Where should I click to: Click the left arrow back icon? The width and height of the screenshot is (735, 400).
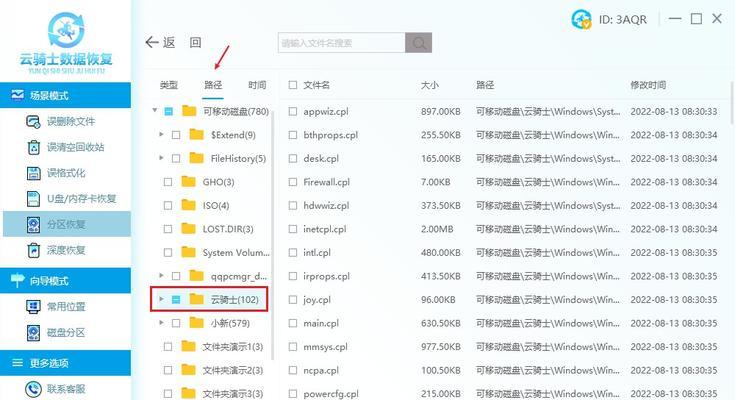[151, 43]
